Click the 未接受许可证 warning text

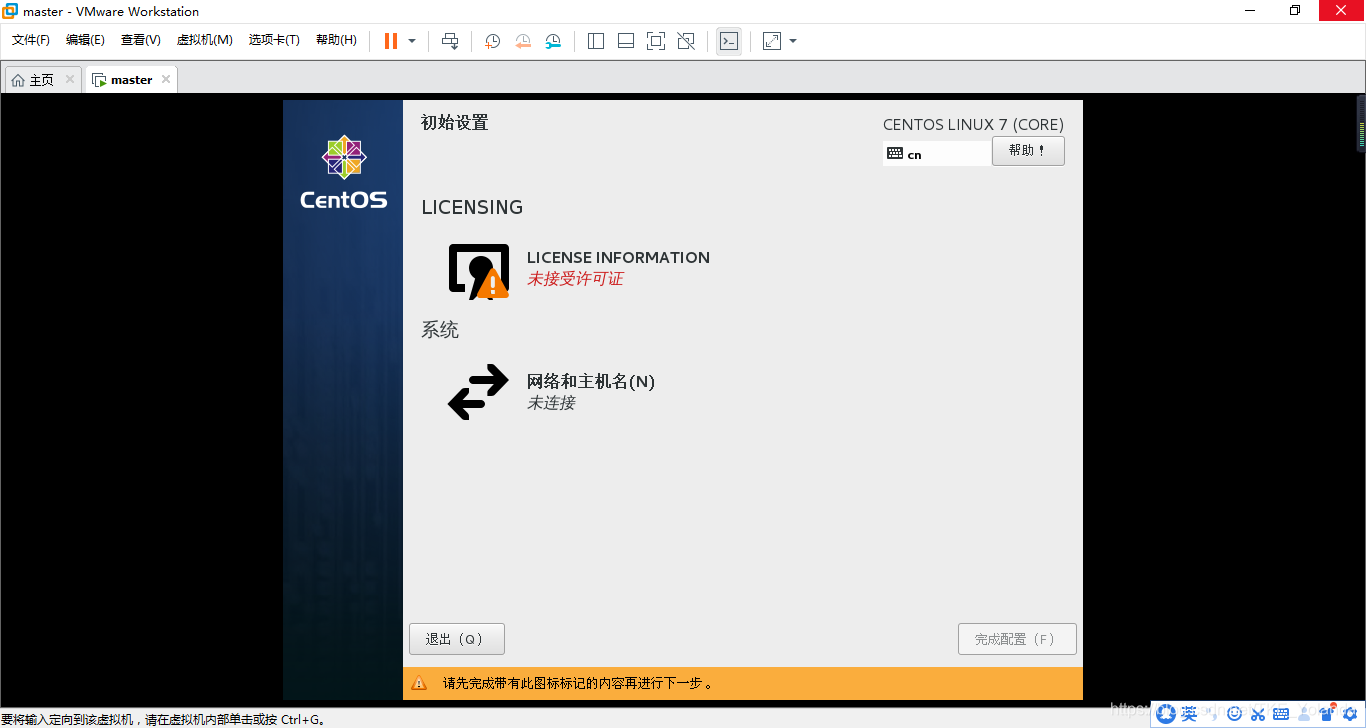[575, 279]
